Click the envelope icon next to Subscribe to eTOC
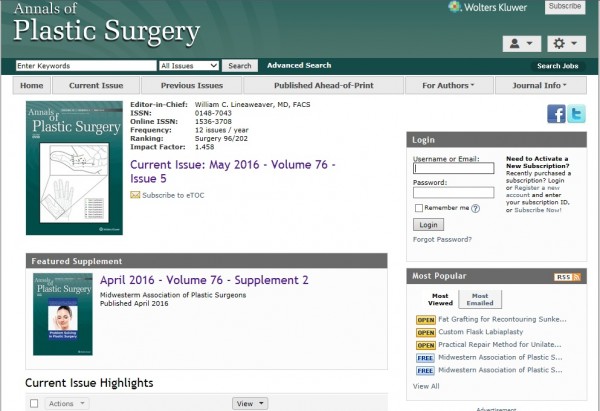Image resolution: width=600 pixels, height=411 pixels. [135, 195]
